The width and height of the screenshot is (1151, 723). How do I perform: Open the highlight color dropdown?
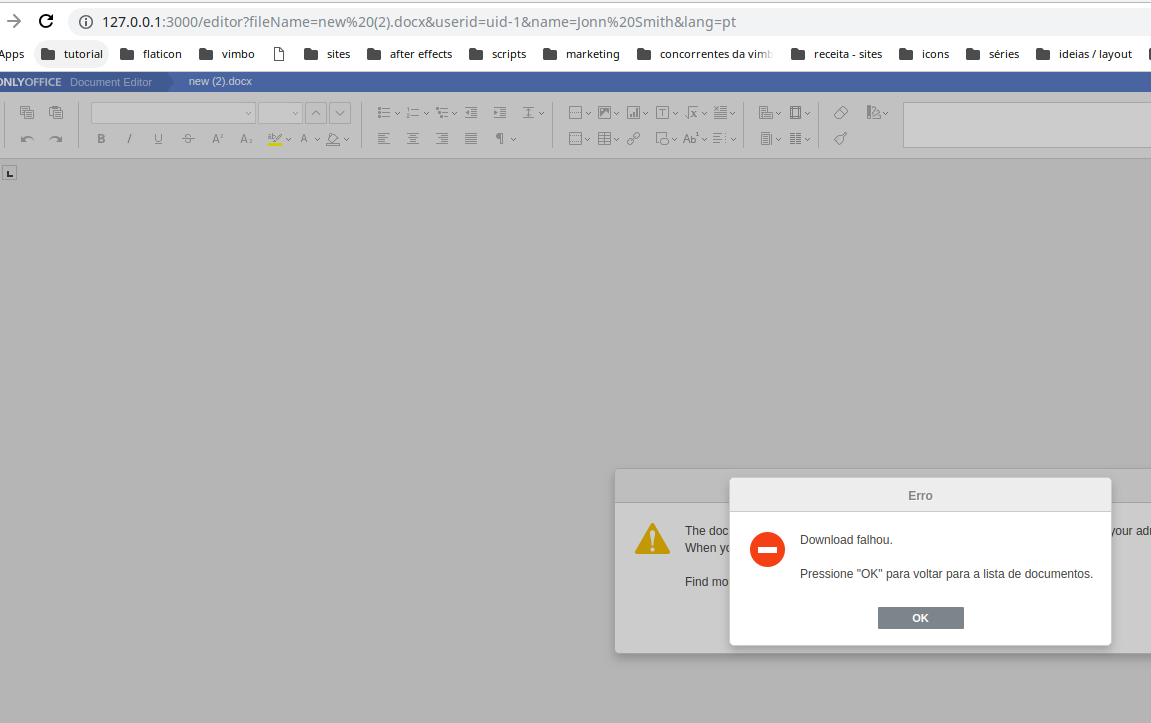pos(289,138)
